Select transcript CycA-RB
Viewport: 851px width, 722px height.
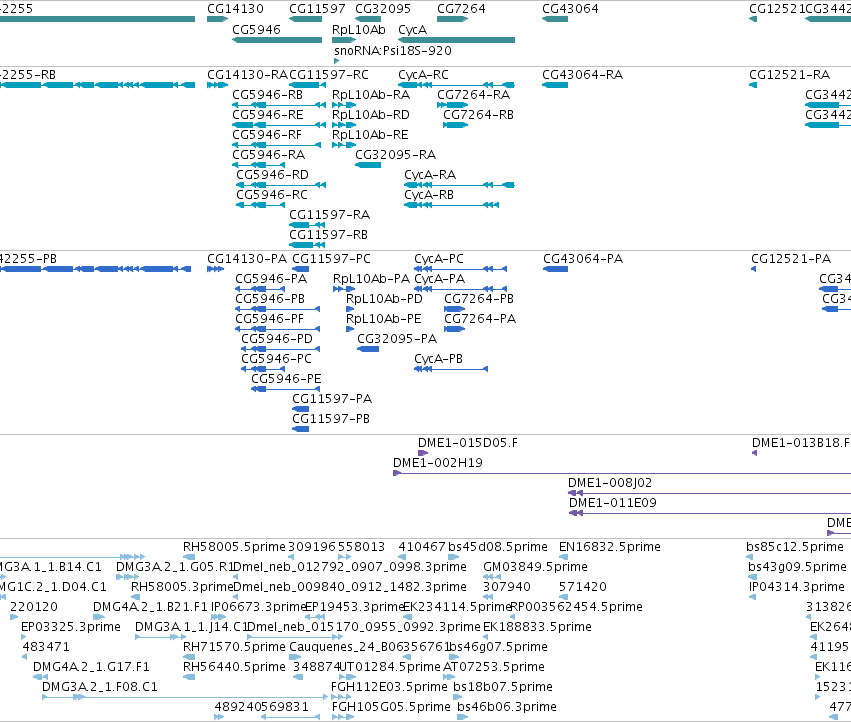[x=429, y=195]
